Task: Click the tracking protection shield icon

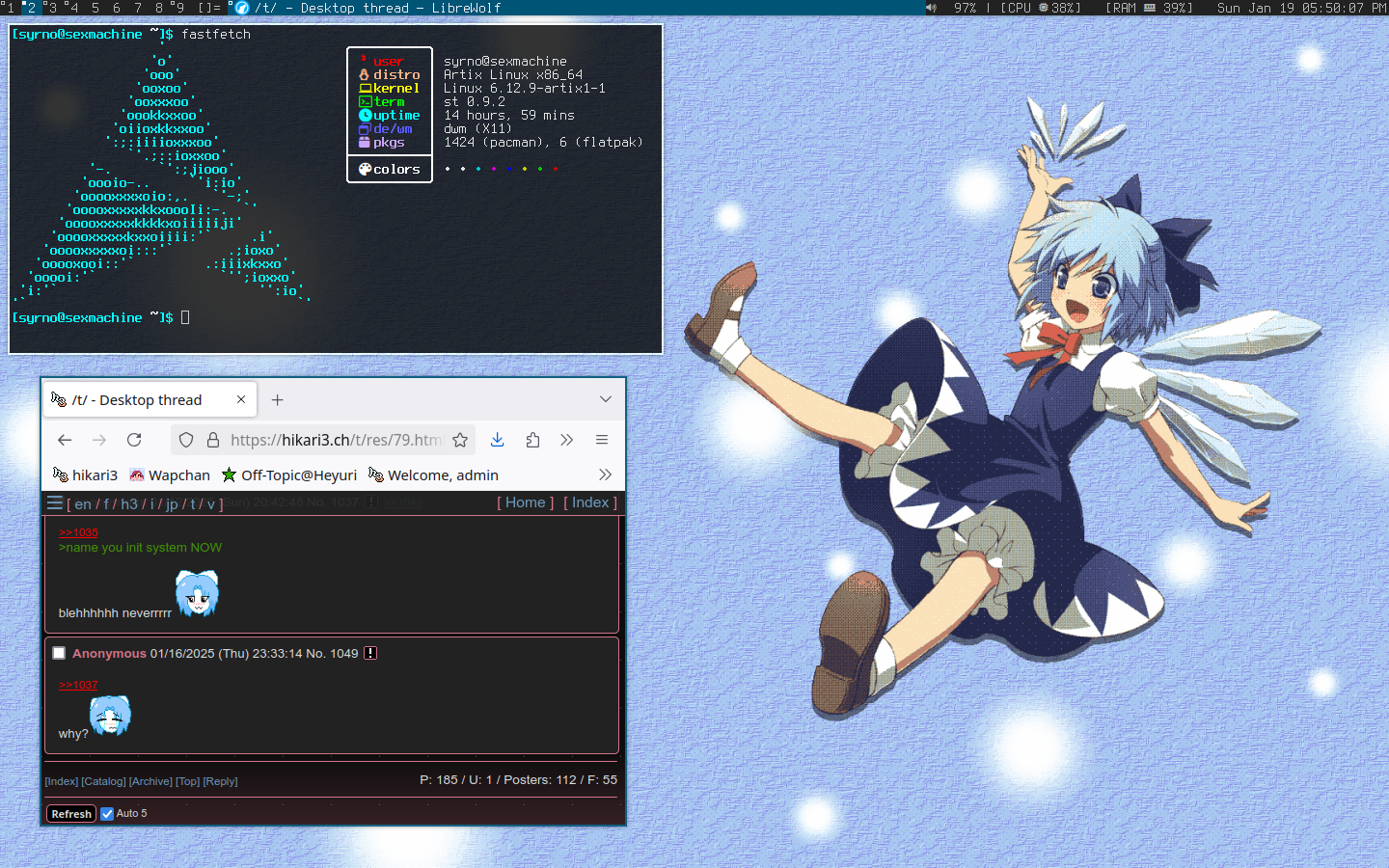Action: coord(186,440)
